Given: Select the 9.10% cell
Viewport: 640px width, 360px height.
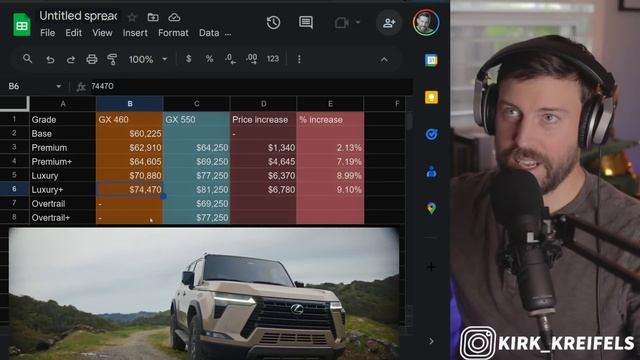Looking at the screenshot, I should point(330,189).
